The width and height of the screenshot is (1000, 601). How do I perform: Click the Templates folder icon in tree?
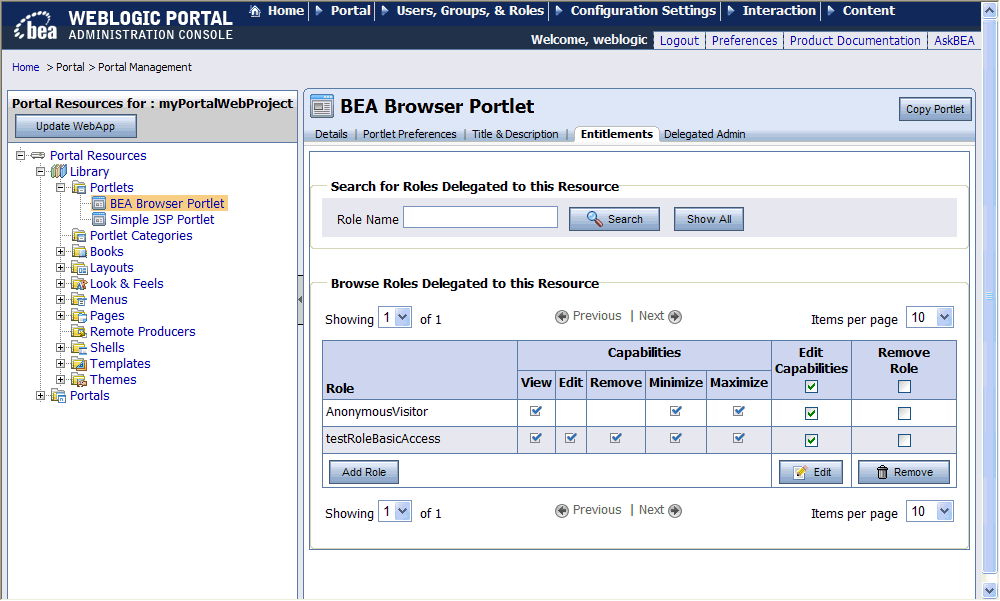point(79,363)
